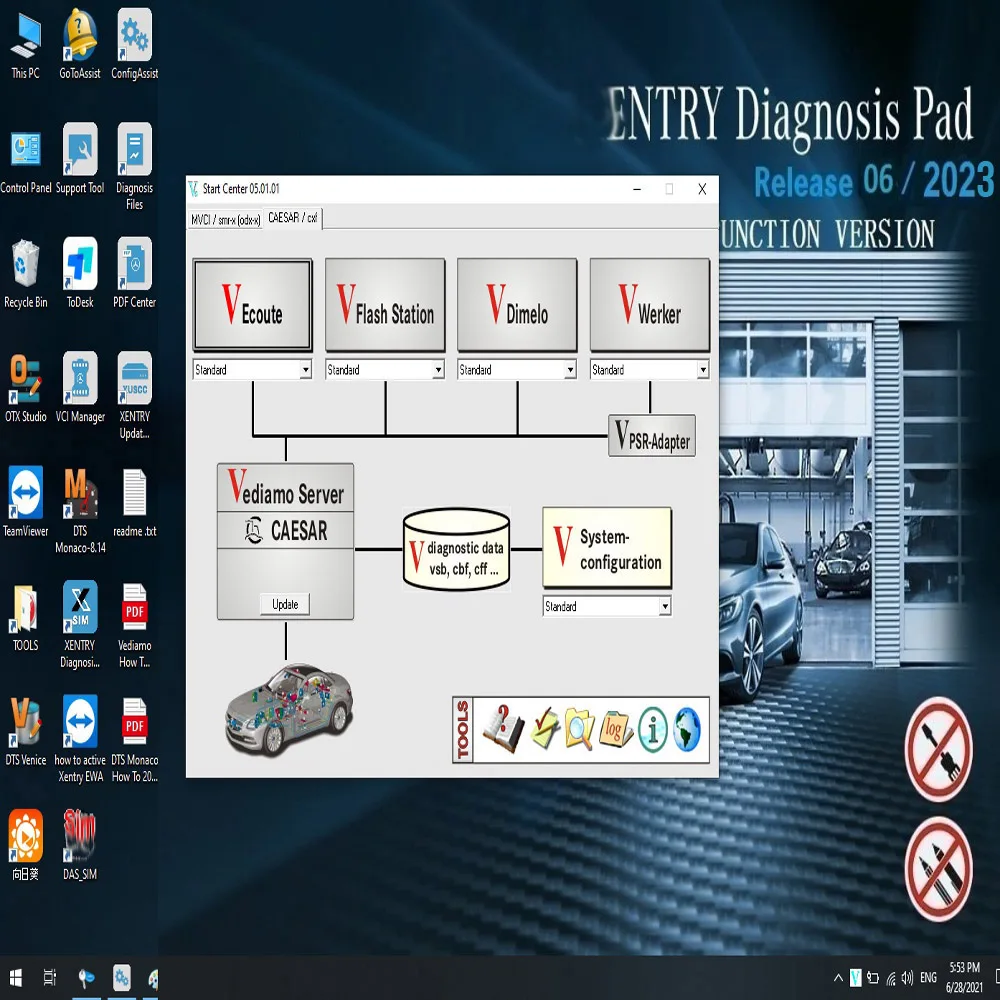The image size is (1000, 1000).
Task: Open Vediamo How To PDF icon
Action: click(x=135, y=625)
